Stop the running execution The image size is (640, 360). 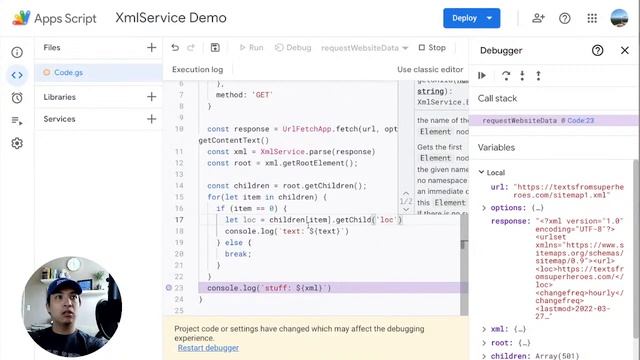pos(432,48)
